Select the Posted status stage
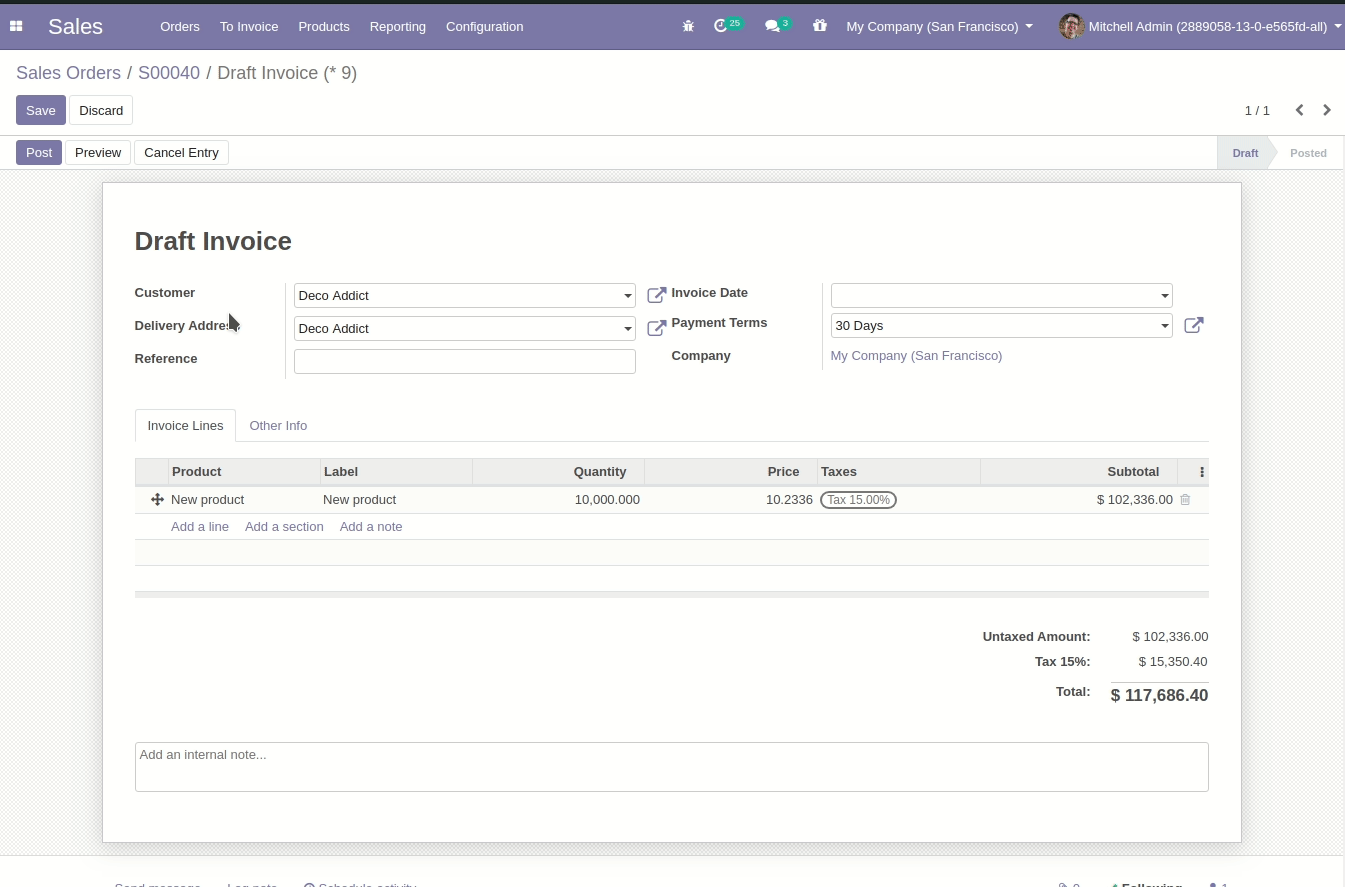The image size is (1345, 887). [1308, 153]
